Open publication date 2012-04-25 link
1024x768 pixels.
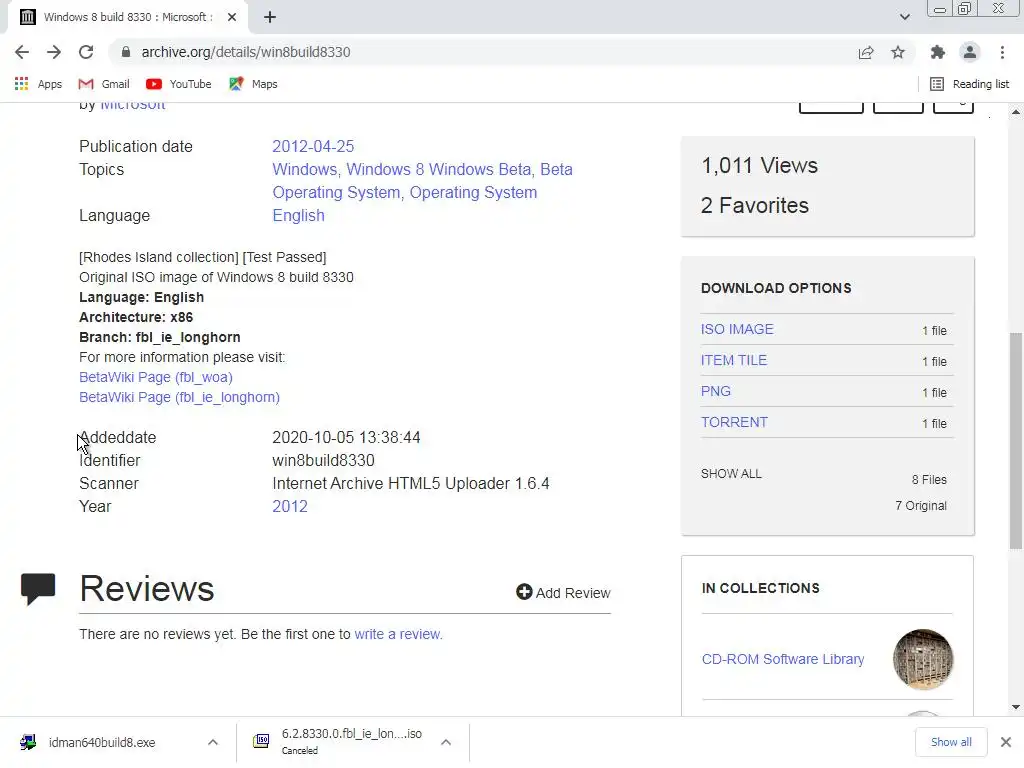point(313,146)
